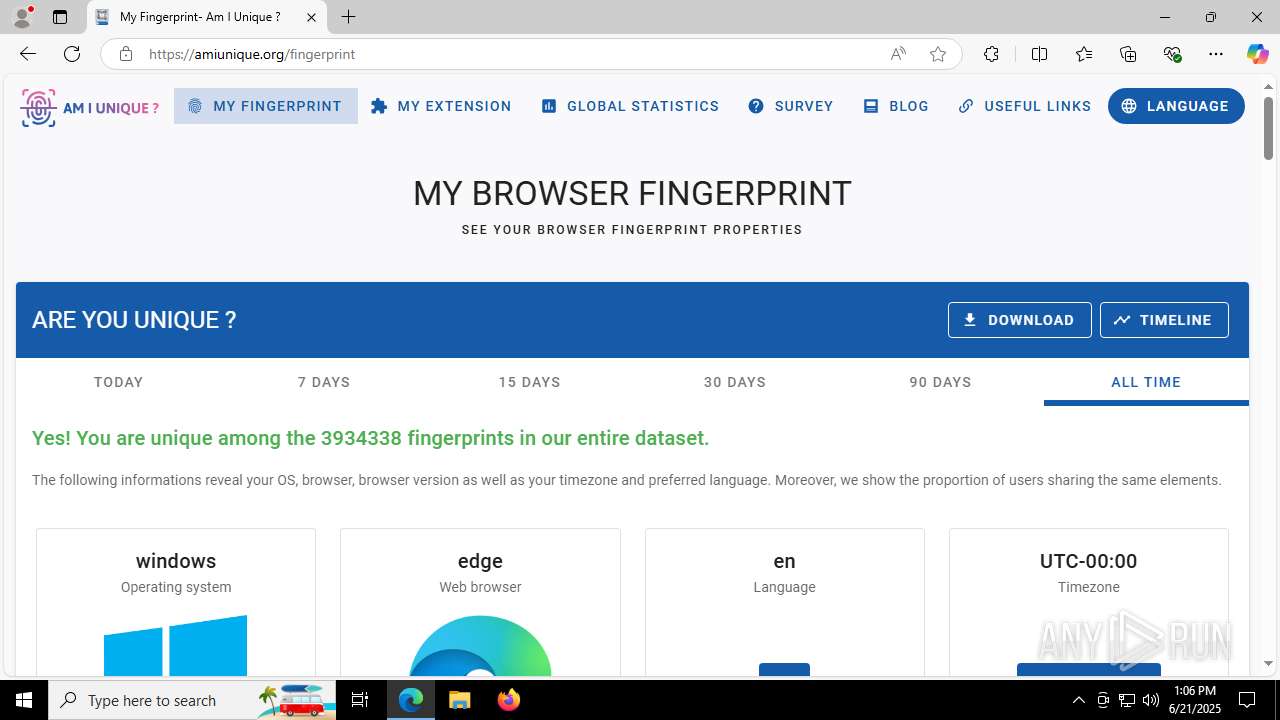The width and height of the screenshot is (1280, 720).
Task: Show hidden tray icons chevron
Action: tap(1078, 700)
